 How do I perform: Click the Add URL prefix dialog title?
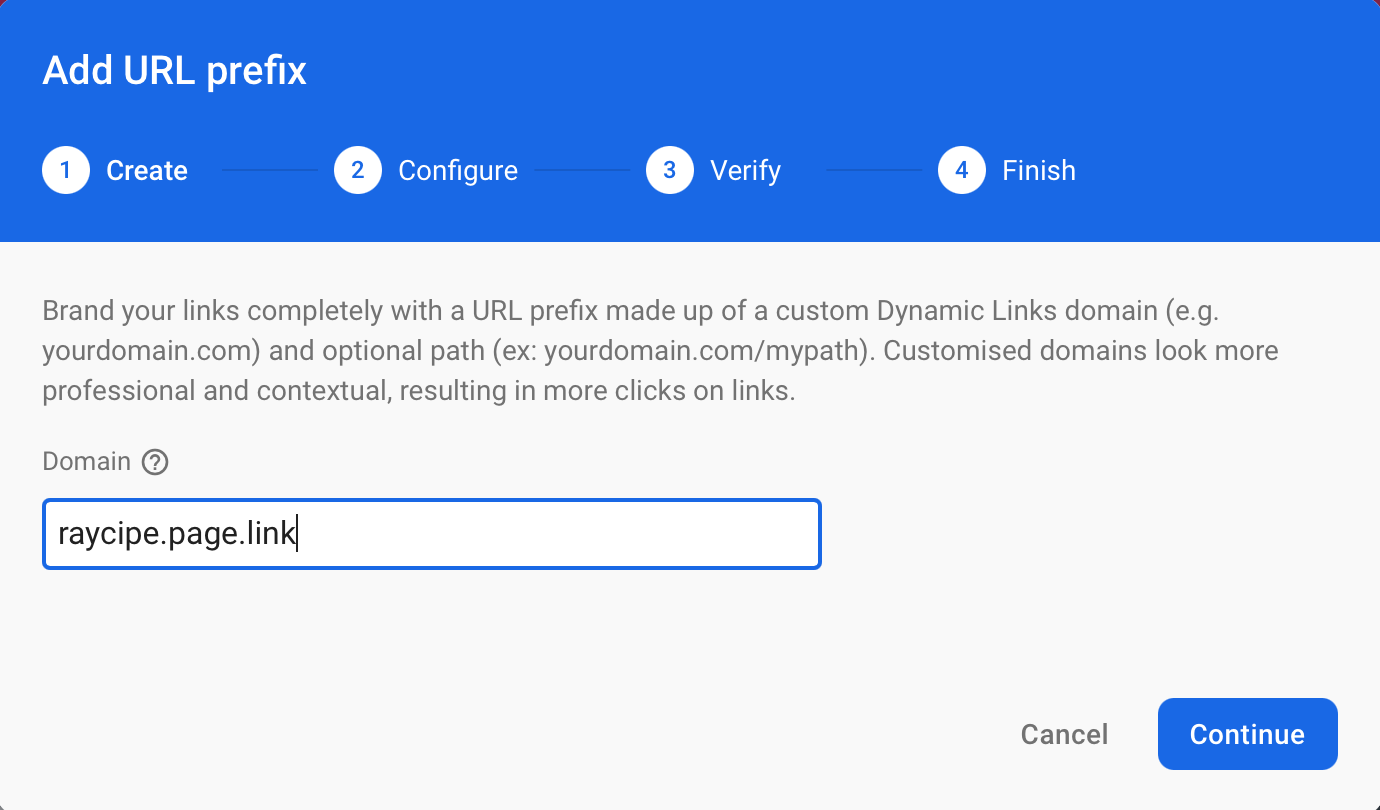(173, 70)
